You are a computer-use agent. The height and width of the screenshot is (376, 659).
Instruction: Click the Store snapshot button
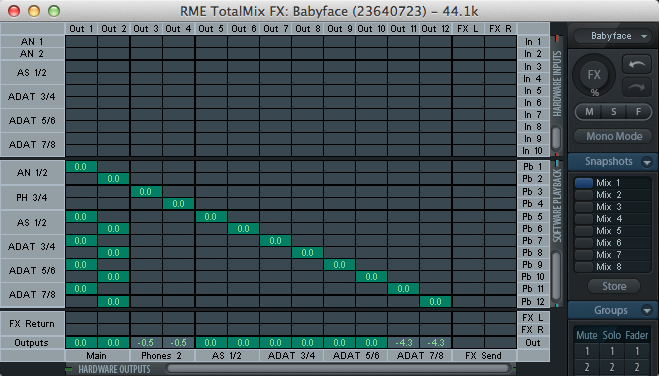(x=614, y=286)
